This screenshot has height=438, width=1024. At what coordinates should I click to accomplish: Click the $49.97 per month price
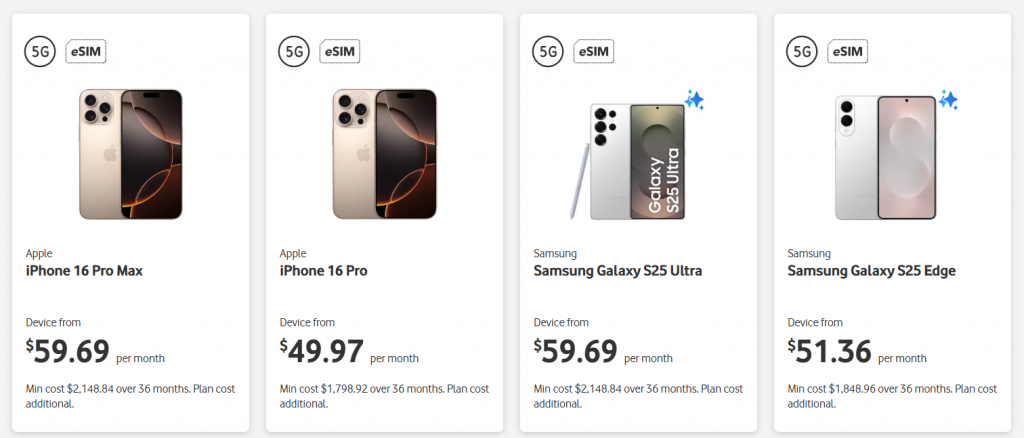(349, 352)
